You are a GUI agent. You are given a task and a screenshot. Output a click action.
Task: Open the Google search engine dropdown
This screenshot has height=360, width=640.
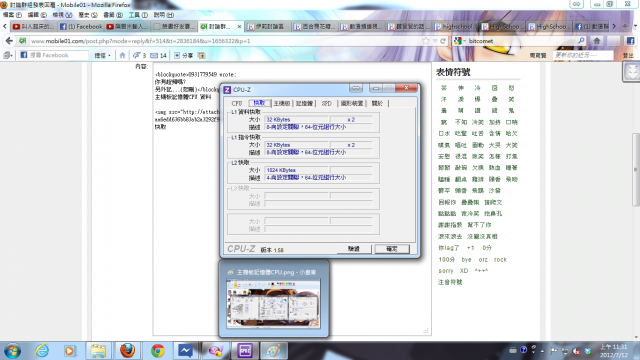tap(460, 41)
